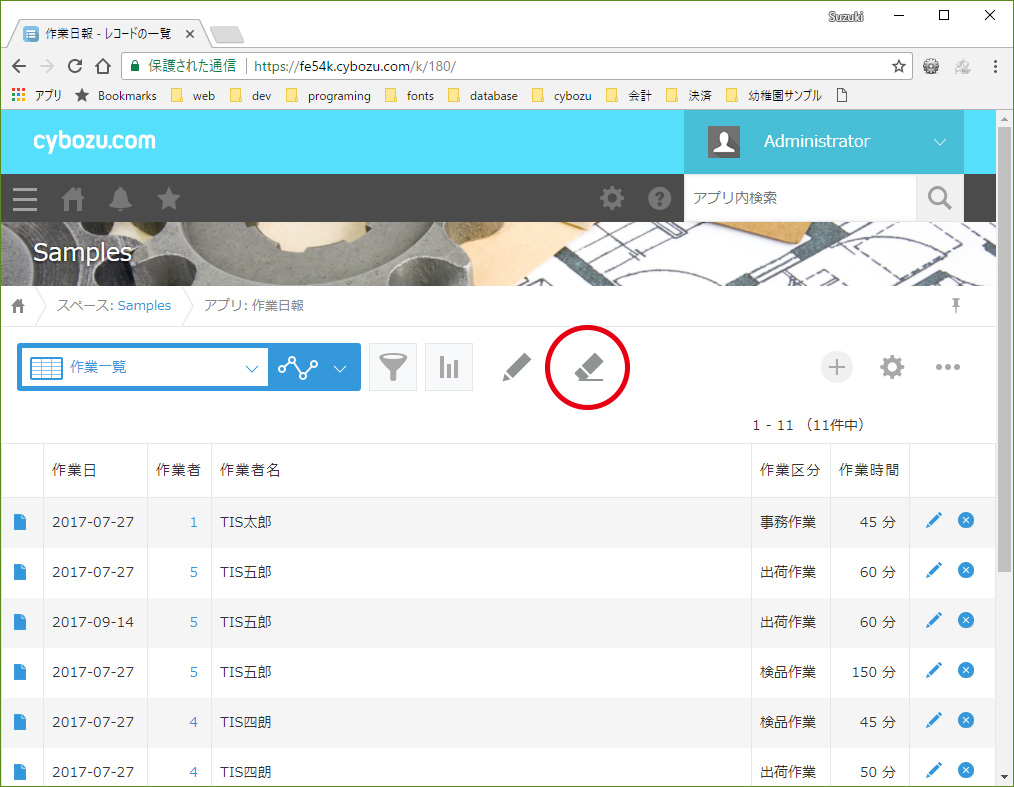Open the three-dot options menu
The height and width of the screenshot is (787, 1014).
(947, 367)
